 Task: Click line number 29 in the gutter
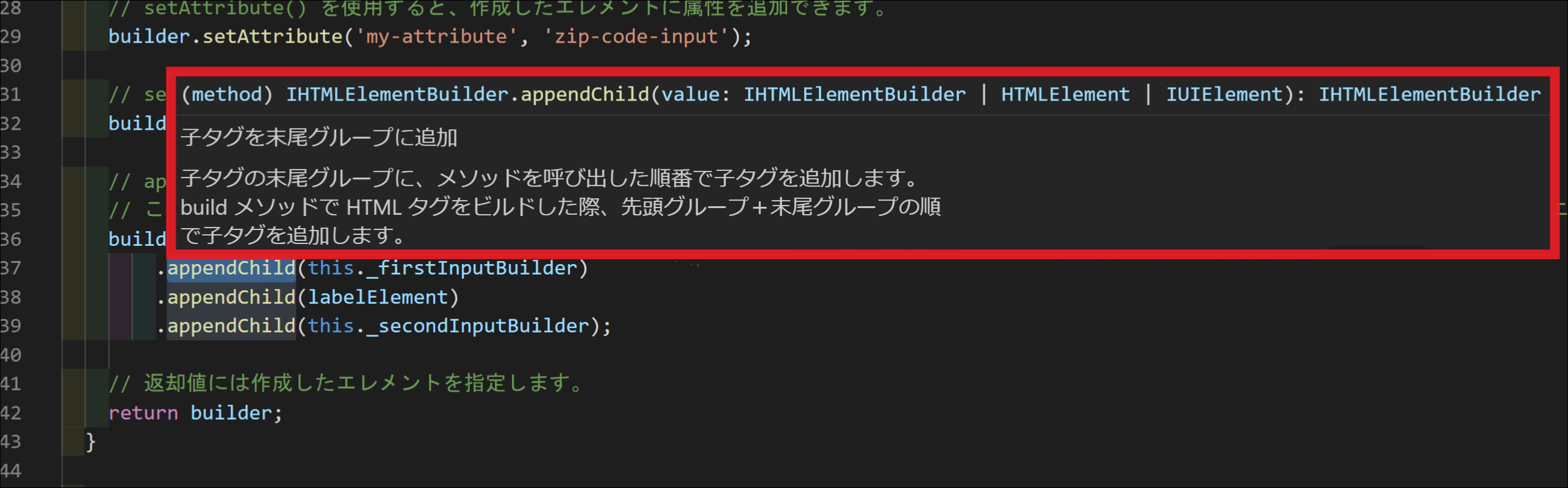[x=11, y=37]
